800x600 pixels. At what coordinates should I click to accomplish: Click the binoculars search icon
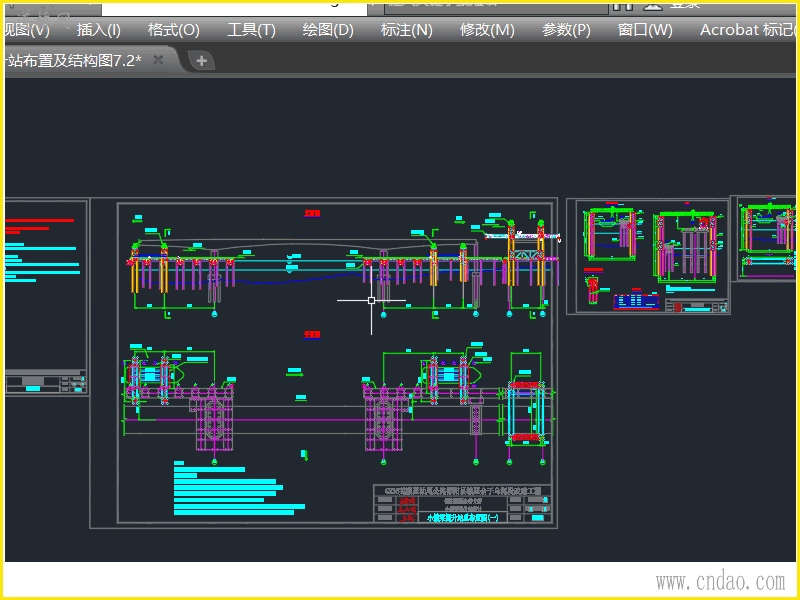(621, 5)
